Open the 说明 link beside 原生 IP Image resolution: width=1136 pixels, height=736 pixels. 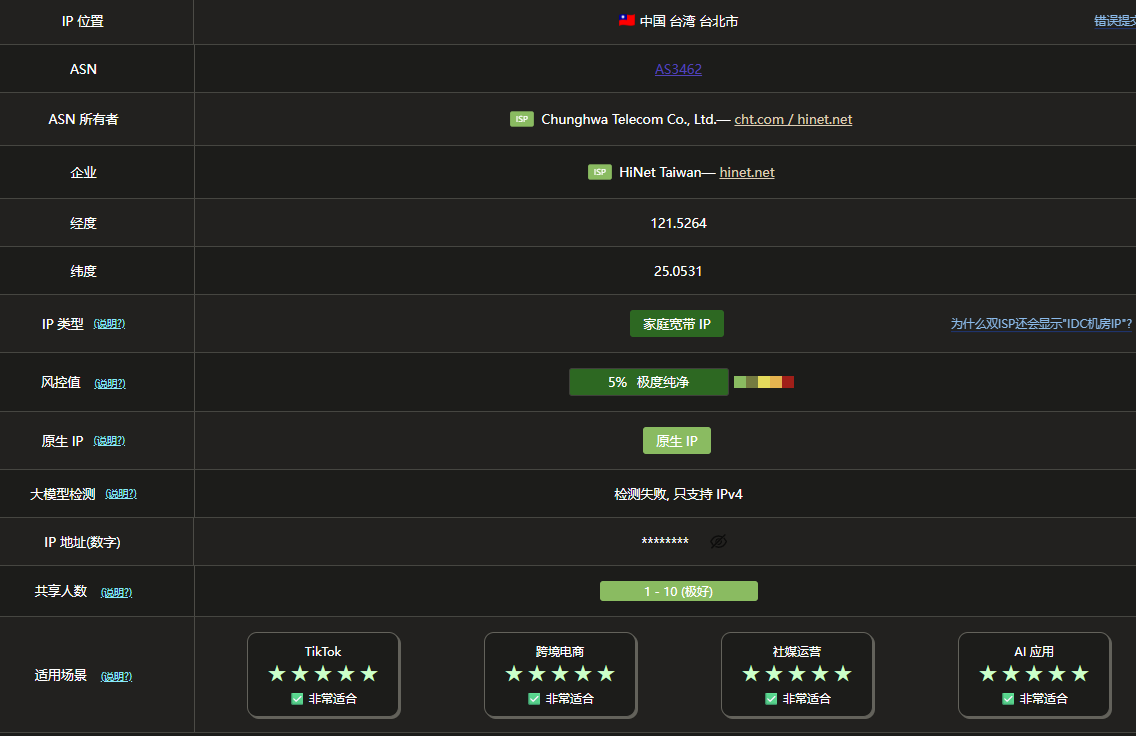[x=109, y=440]
